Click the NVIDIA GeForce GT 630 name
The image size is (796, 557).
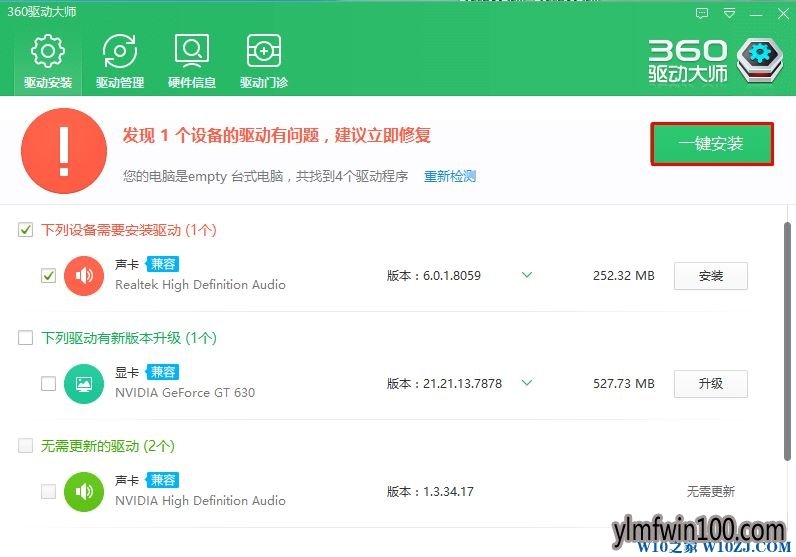click(x=185, y=392)
